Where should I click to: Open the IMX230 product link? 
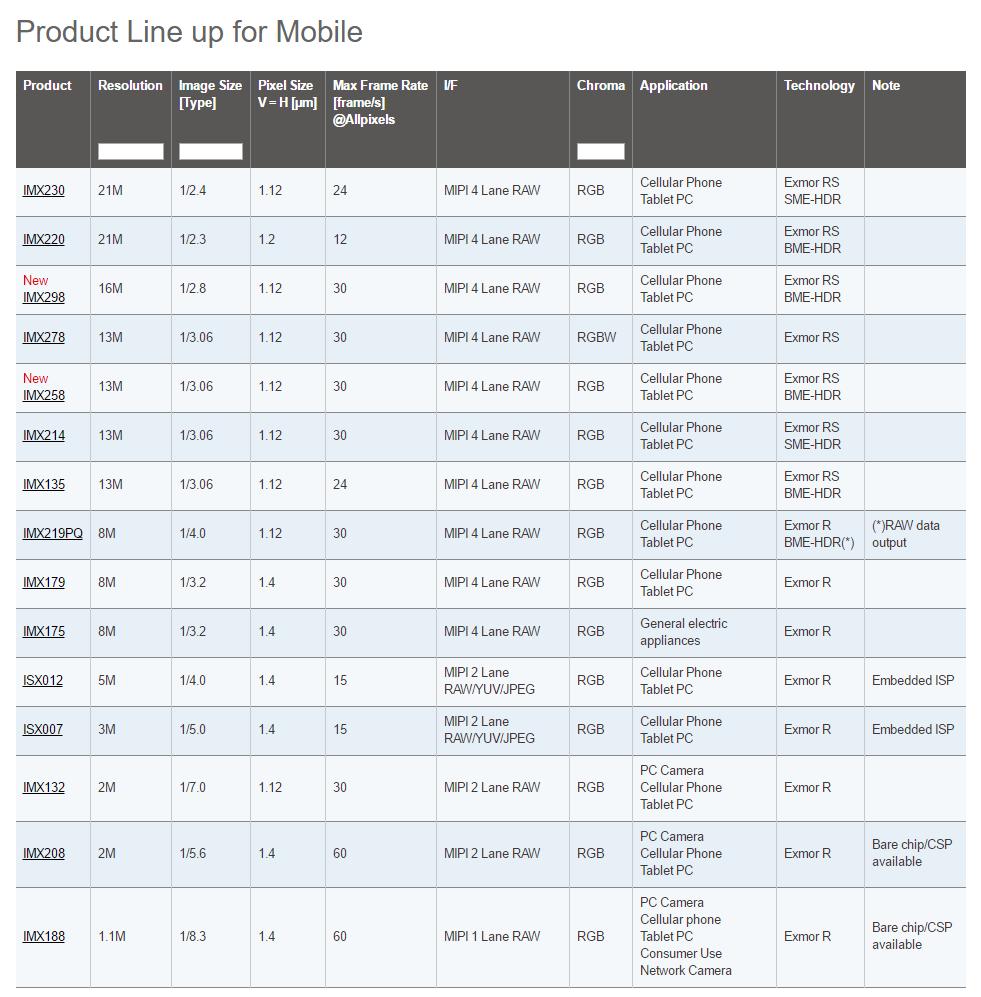point(44,191)
